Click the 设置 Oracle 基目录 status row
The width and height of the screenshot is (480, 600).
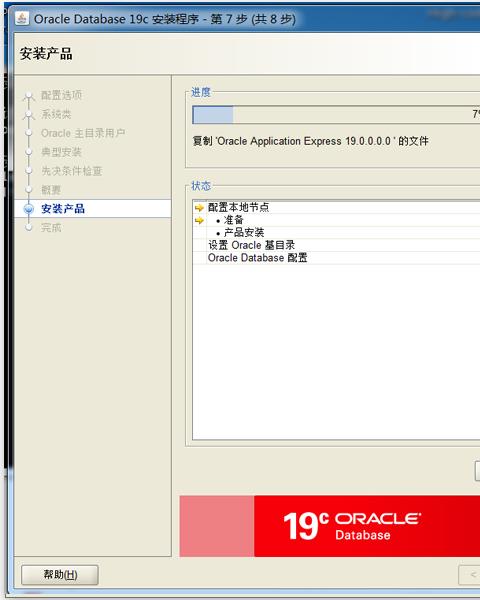click(x=336, y=245)
